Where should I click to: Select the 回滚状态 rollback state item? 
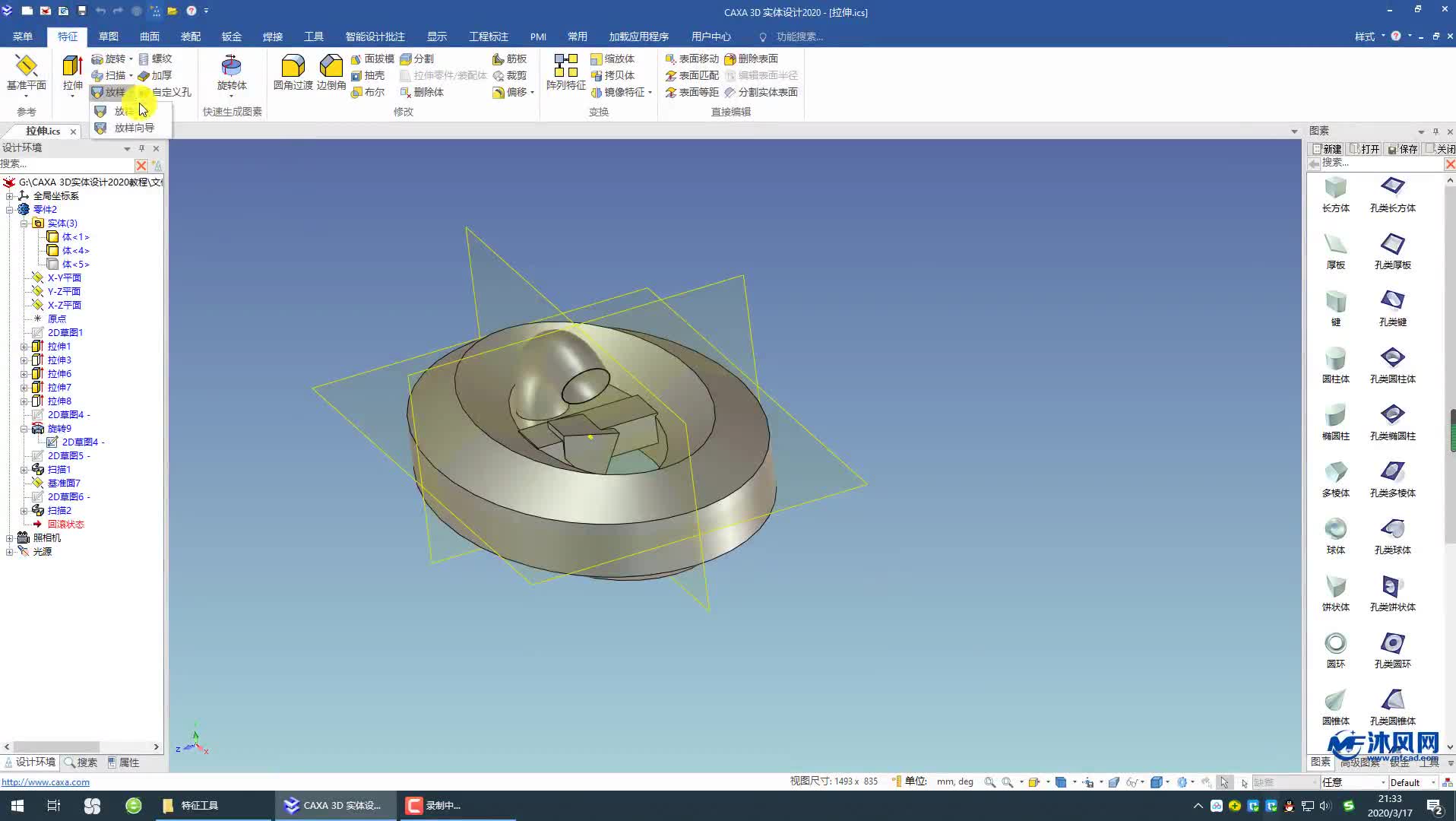click(x=65, y=525)
